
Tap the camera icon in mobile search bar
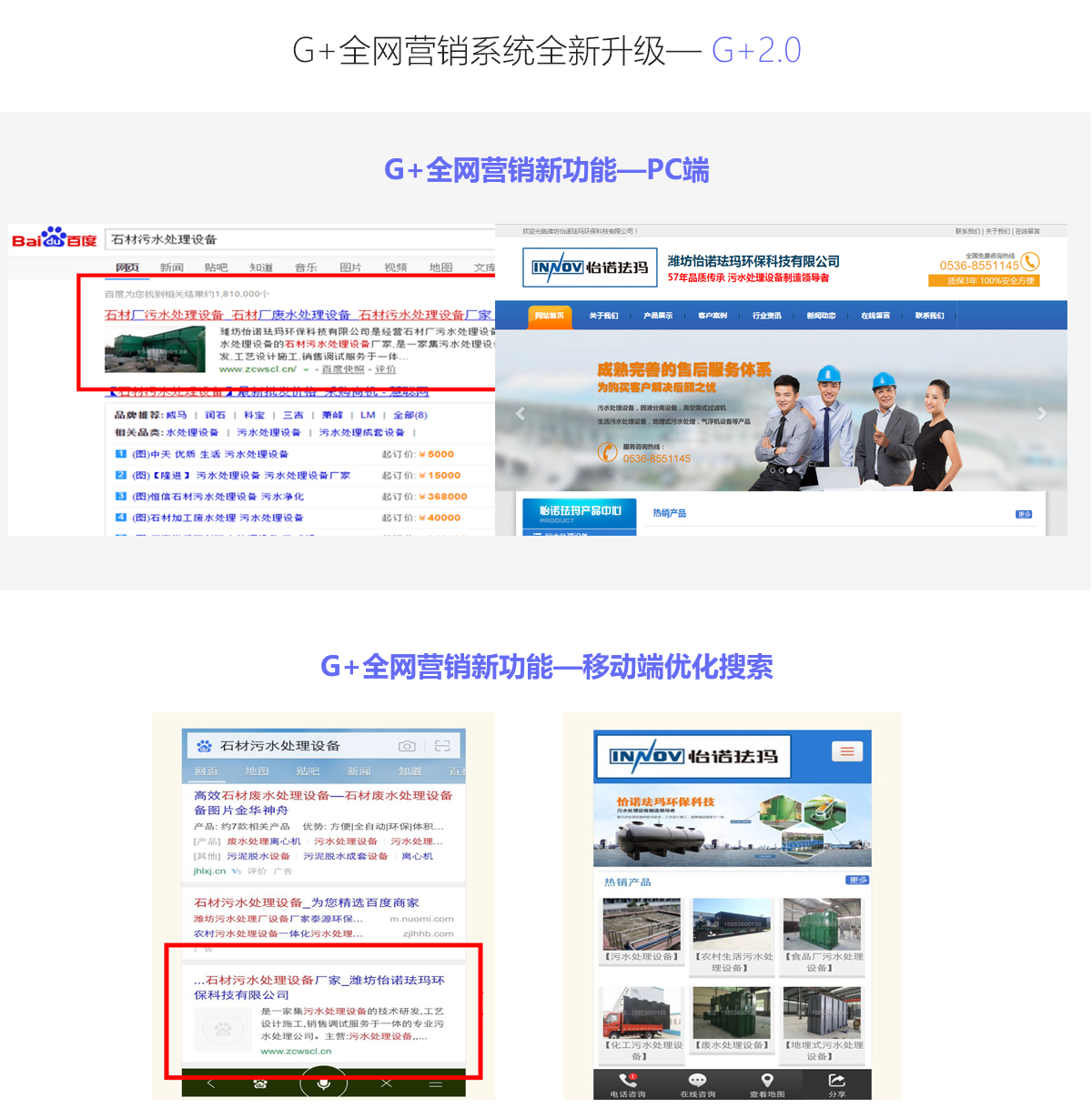[407, 746]
